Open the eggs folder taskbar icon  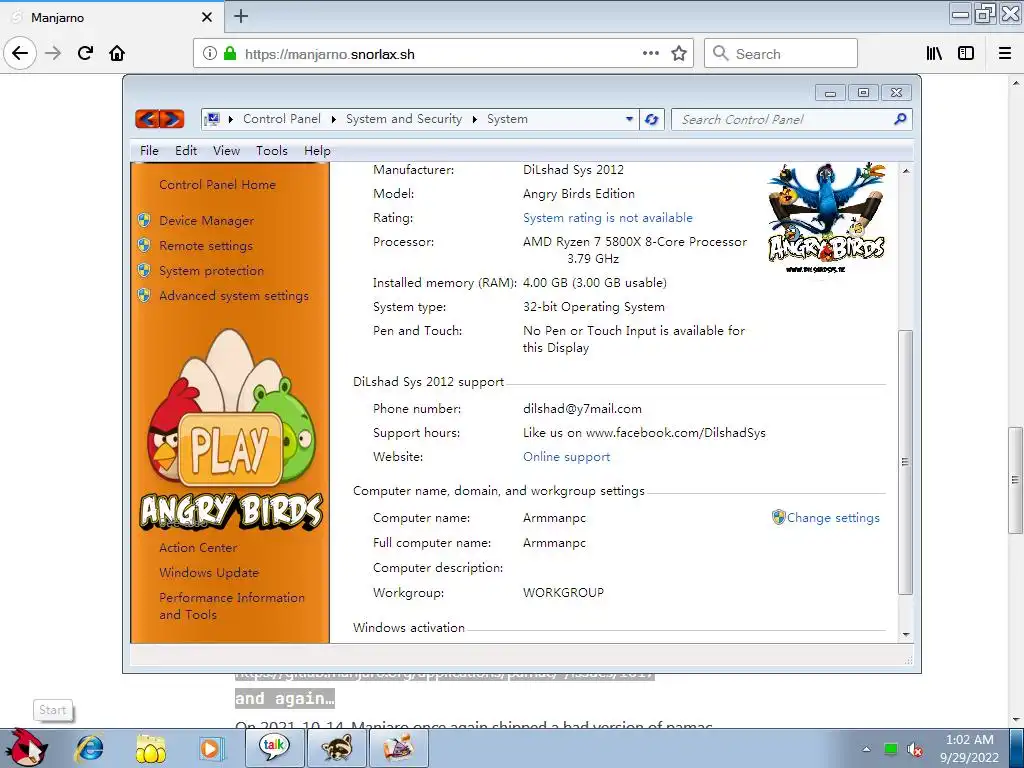(151, 748)
